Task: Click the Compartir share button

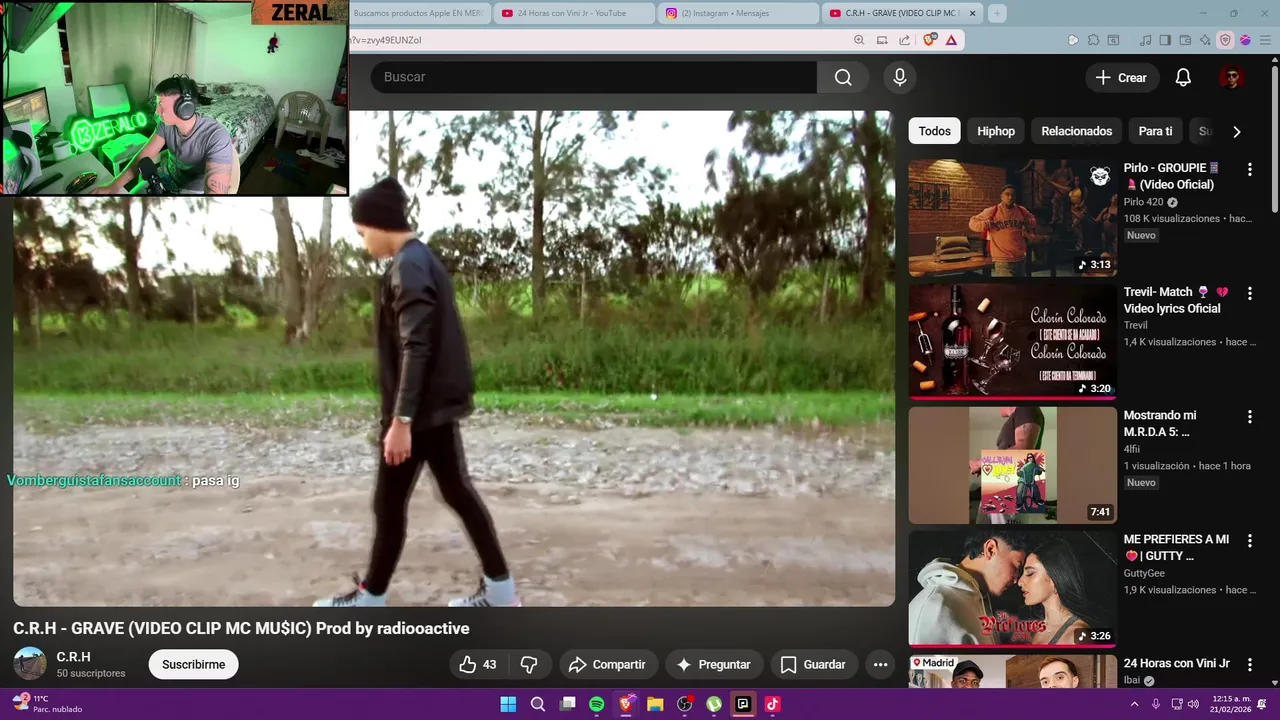Action: (607, 664)
